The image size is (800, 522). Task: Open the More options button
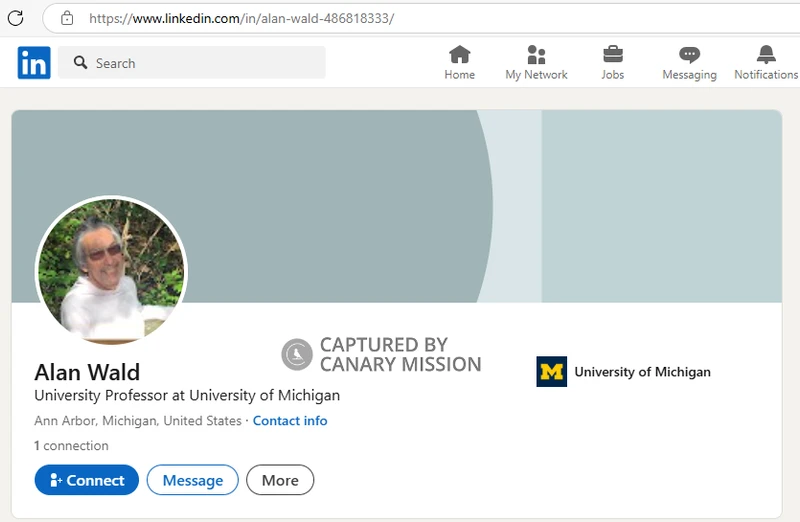280,480
